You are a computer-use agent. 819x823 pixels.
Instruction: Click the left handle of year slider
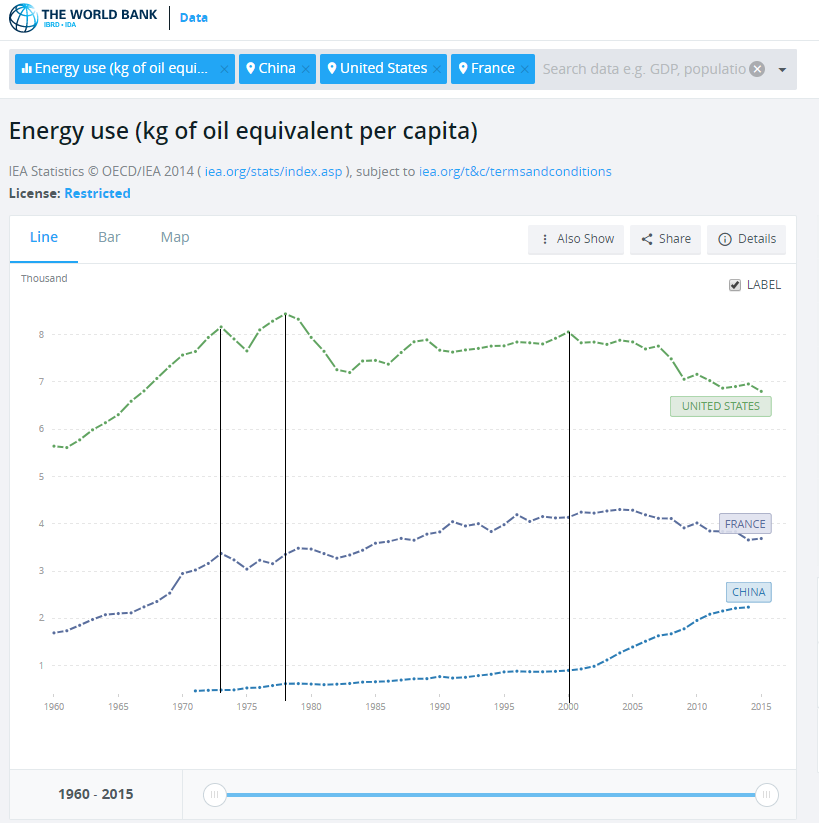[214, 795]
